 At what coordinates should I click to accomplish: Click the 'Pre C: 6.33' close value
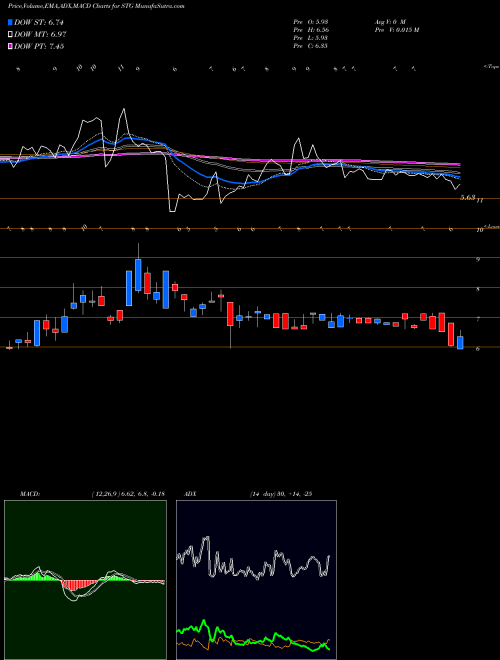click(x=311, y=45)
